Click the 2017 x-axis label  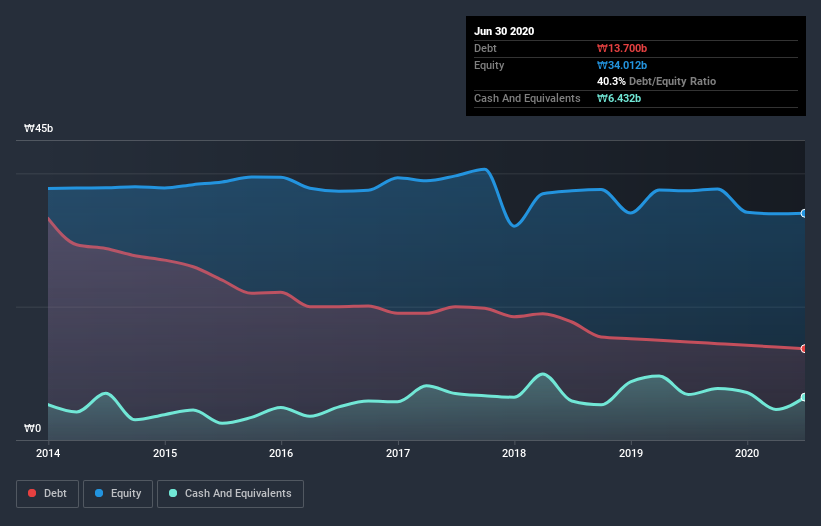pyautogui.click(x=398, y=453)
